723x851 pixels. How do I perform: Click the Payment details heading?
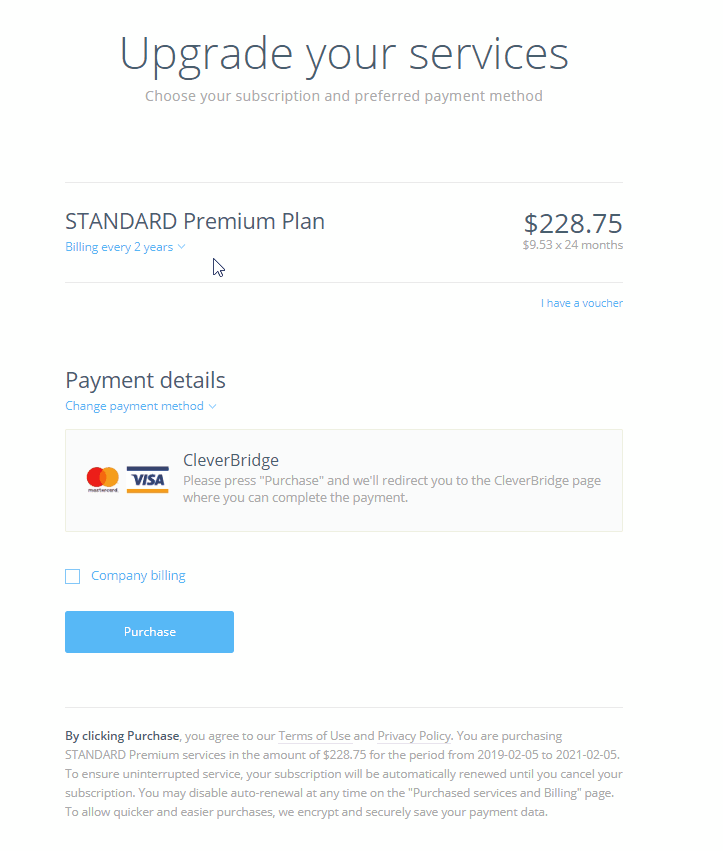coord(145,380)
